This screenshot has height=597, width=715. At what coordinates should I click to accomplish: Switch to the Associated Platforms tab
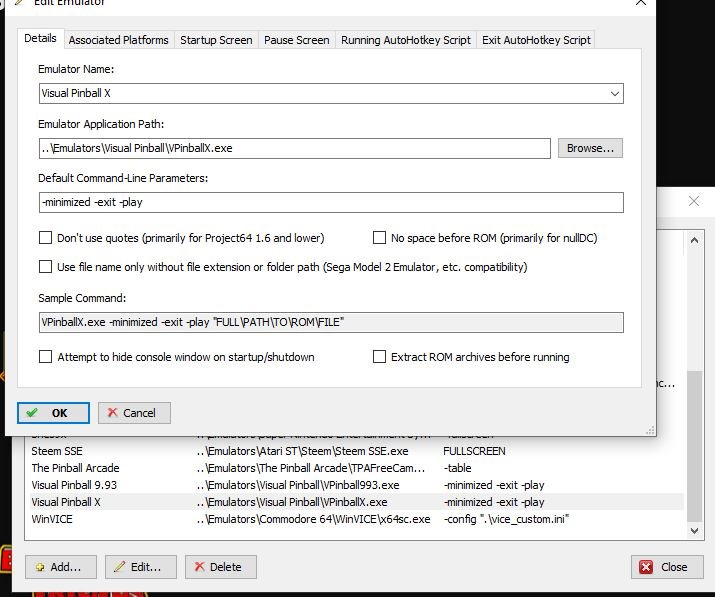[119, 40]
